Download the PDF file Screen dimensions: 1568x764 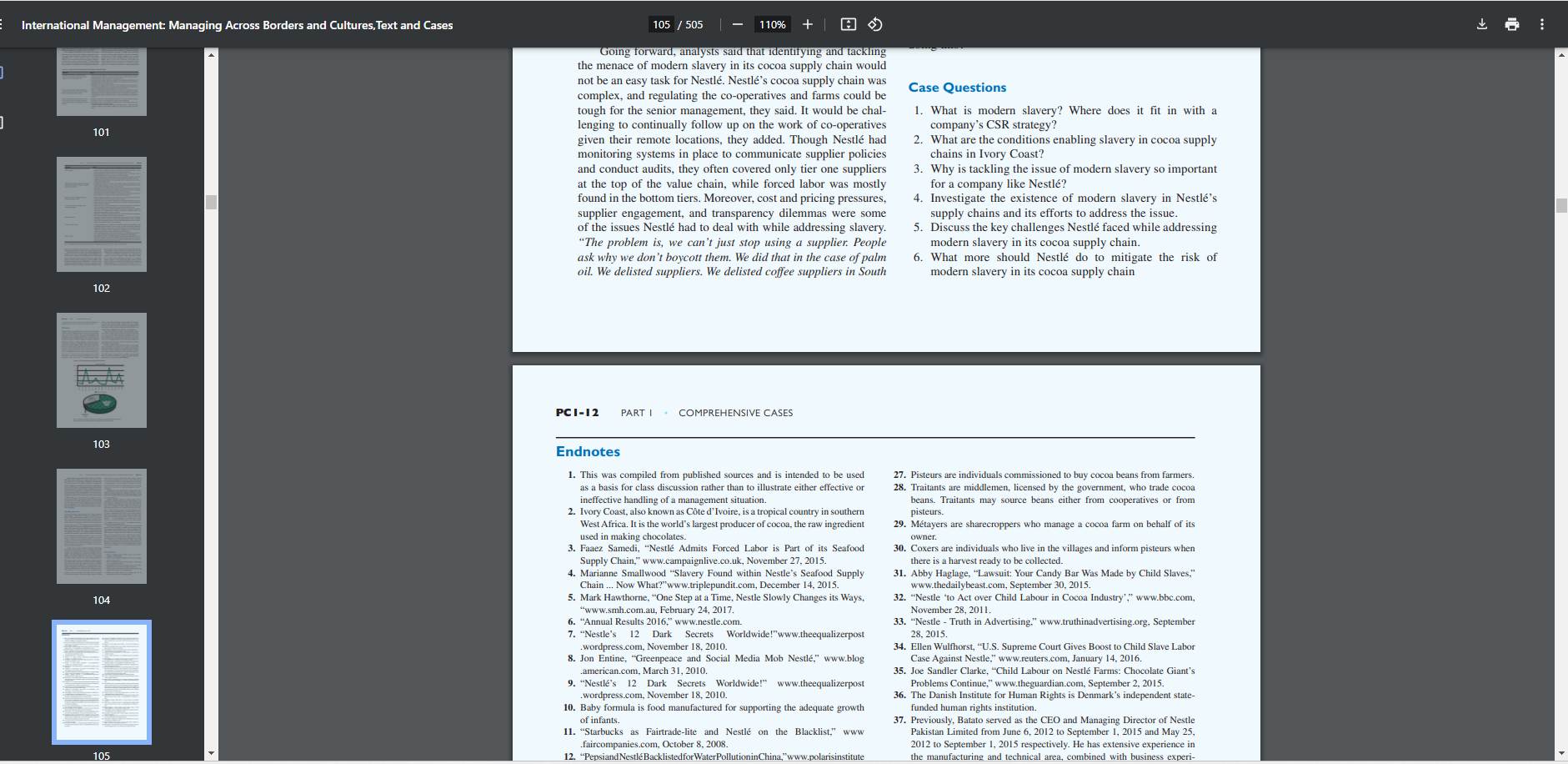pyautogui.click(x=1482, y=24)
